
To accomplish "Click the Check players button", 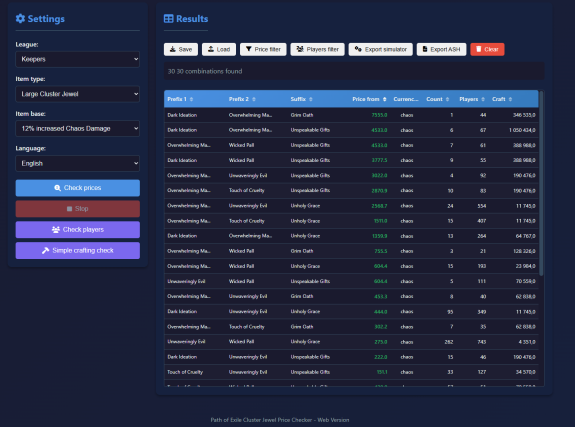I will (x=77, y=230).
